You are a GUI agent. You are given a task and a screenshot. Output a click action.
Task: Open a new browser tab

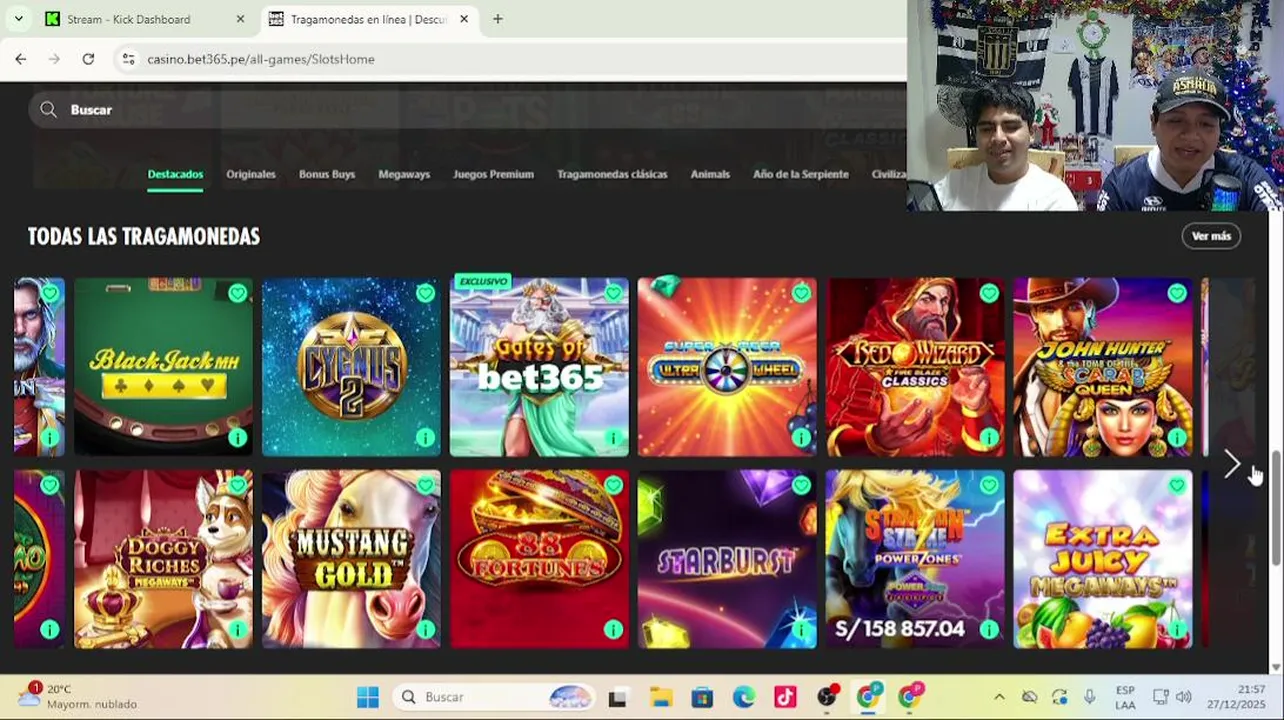click(x=498, y=19)
